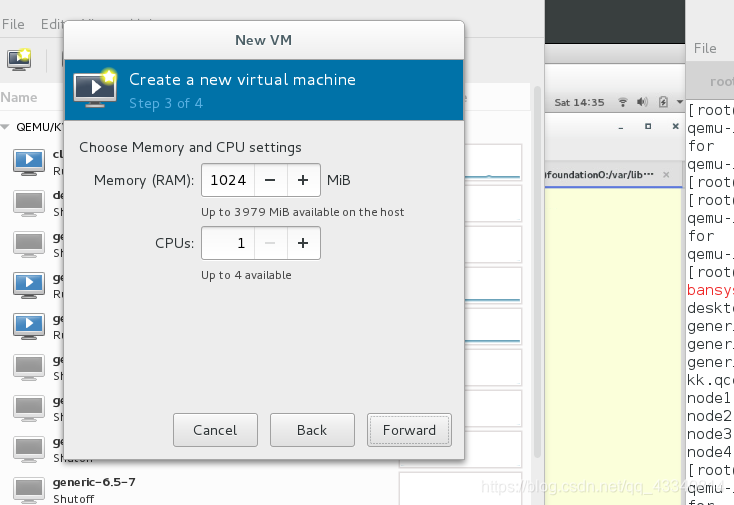The height and width of the screenshot is (505, 734).
Task: Click the first running VM play-monitor icon
Action: tap(29, 162)
